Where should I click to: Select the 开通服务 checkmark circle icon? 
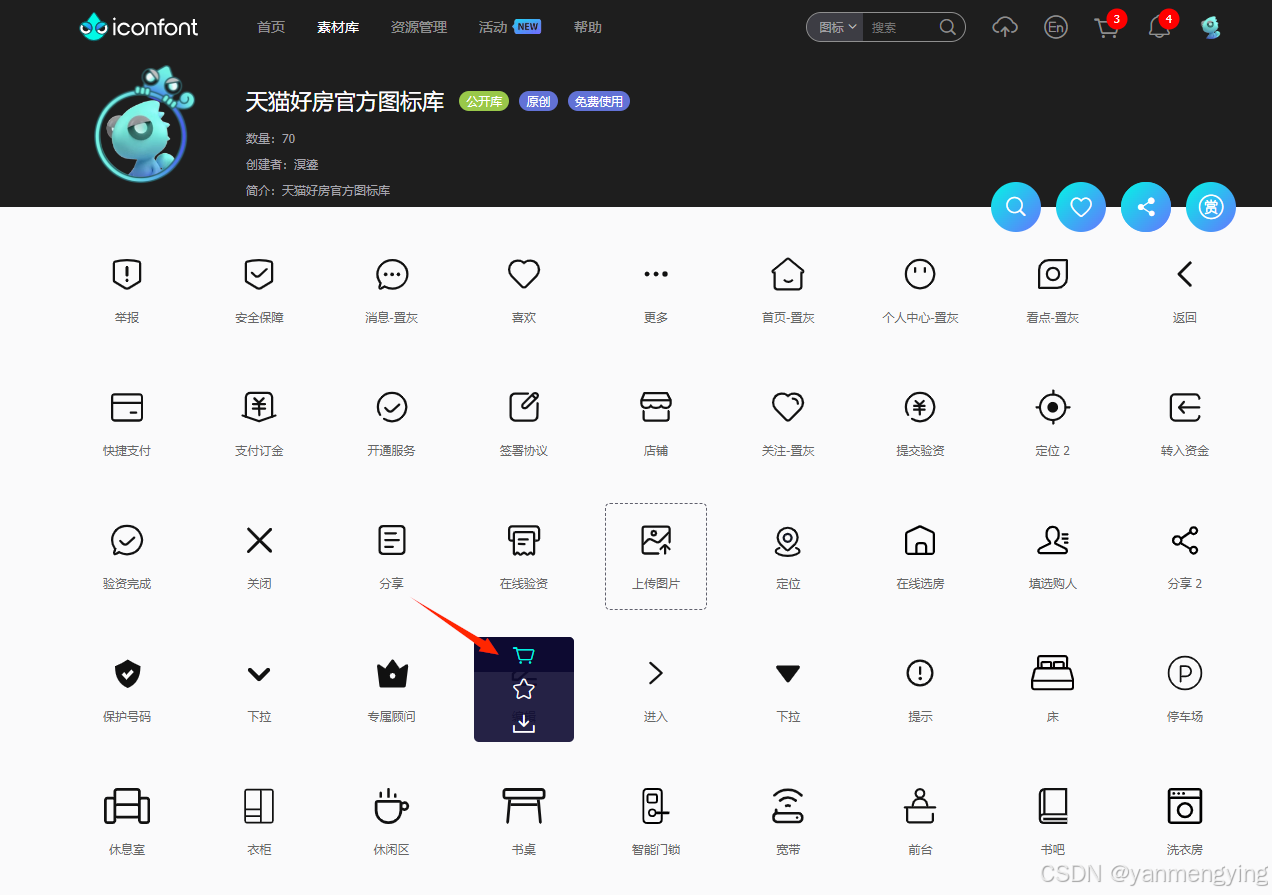[391, 406]
